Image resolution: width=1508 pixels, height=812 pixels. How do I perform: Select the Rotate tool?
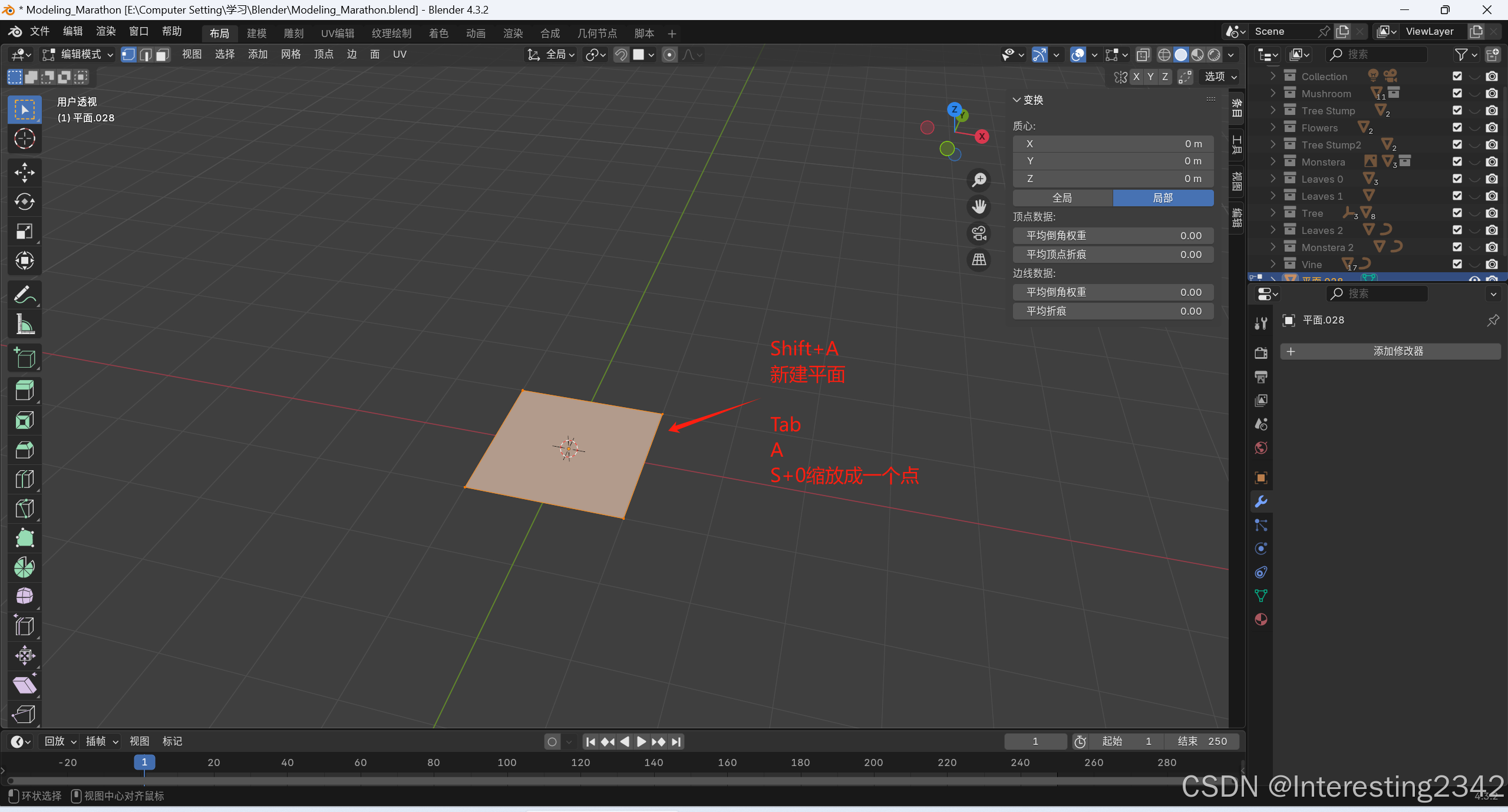(x=24, y=202)
